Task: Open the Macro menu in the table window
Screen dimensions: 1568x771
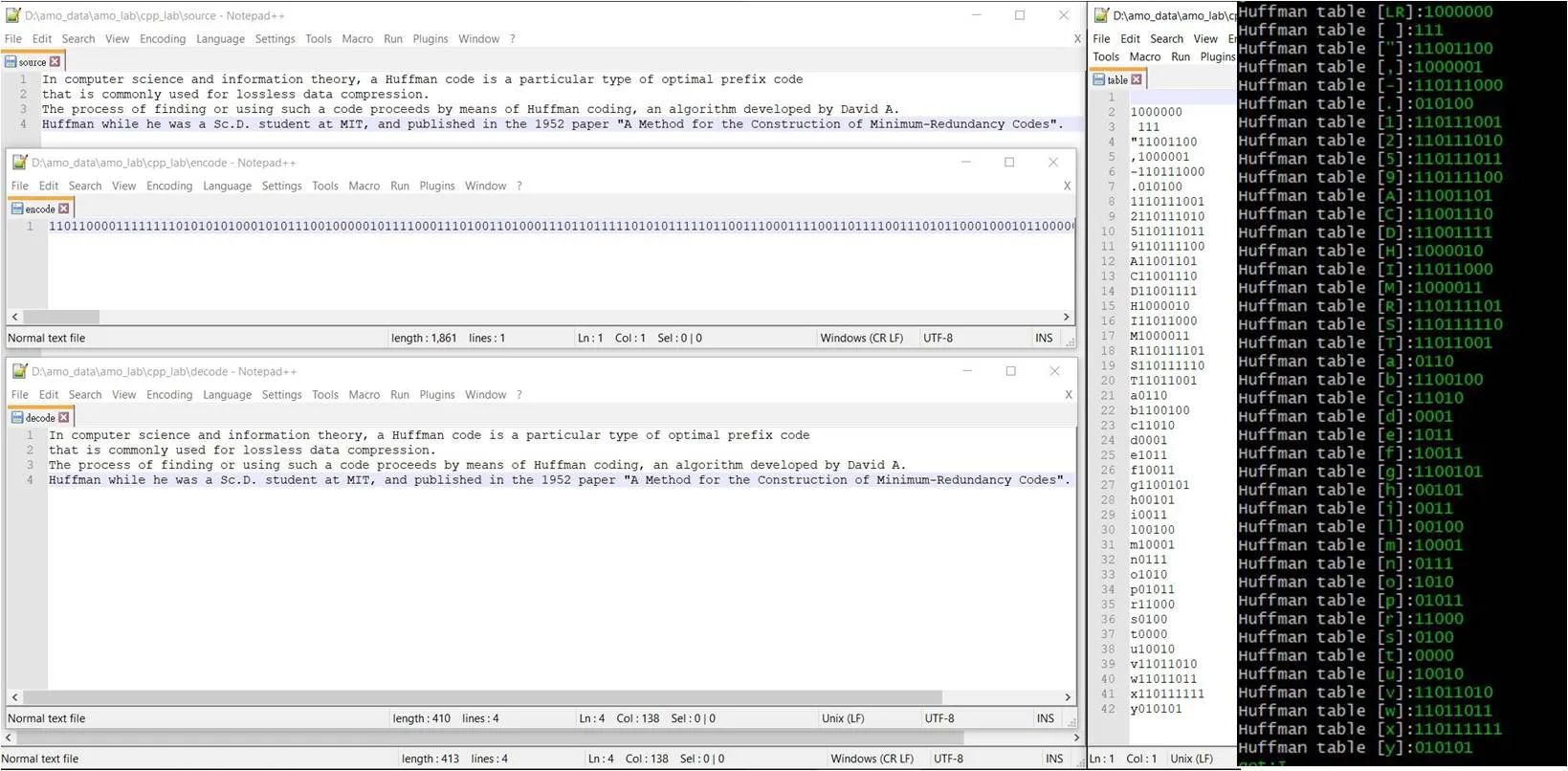Action: pos(1145,57)
